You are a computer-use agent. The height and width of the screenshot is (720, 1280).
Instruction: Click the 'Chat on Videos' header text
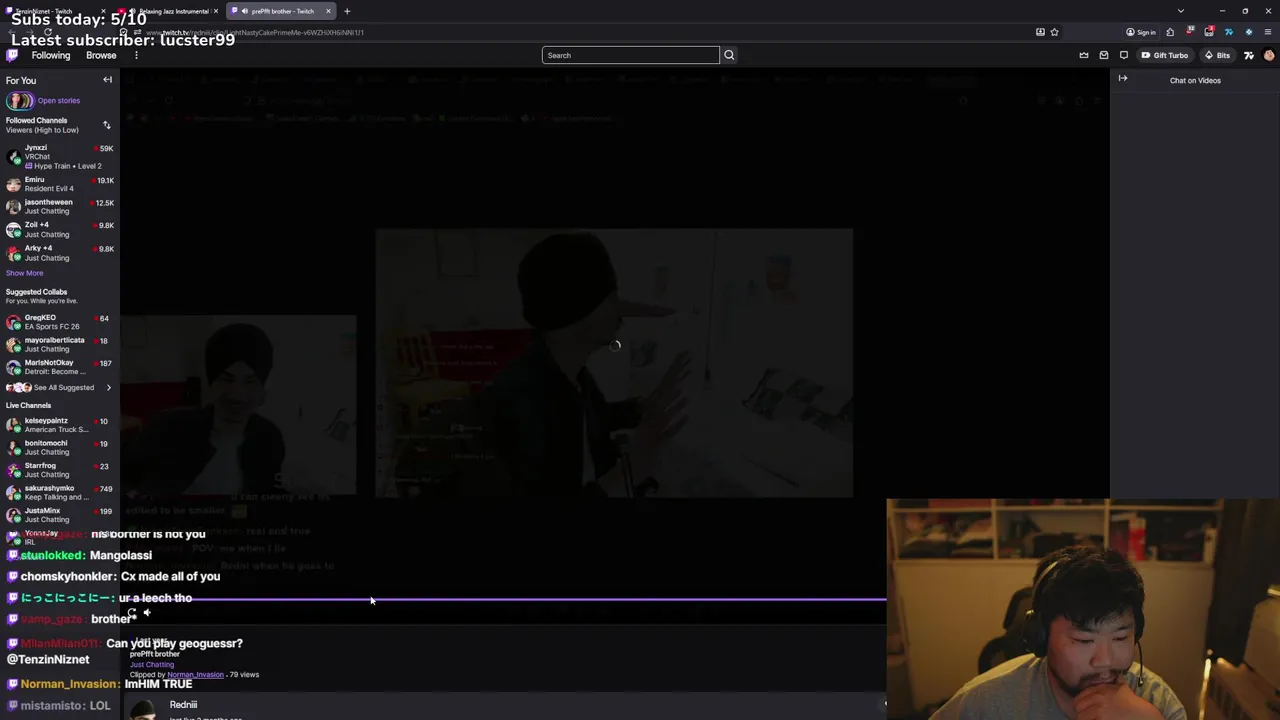1195,80
